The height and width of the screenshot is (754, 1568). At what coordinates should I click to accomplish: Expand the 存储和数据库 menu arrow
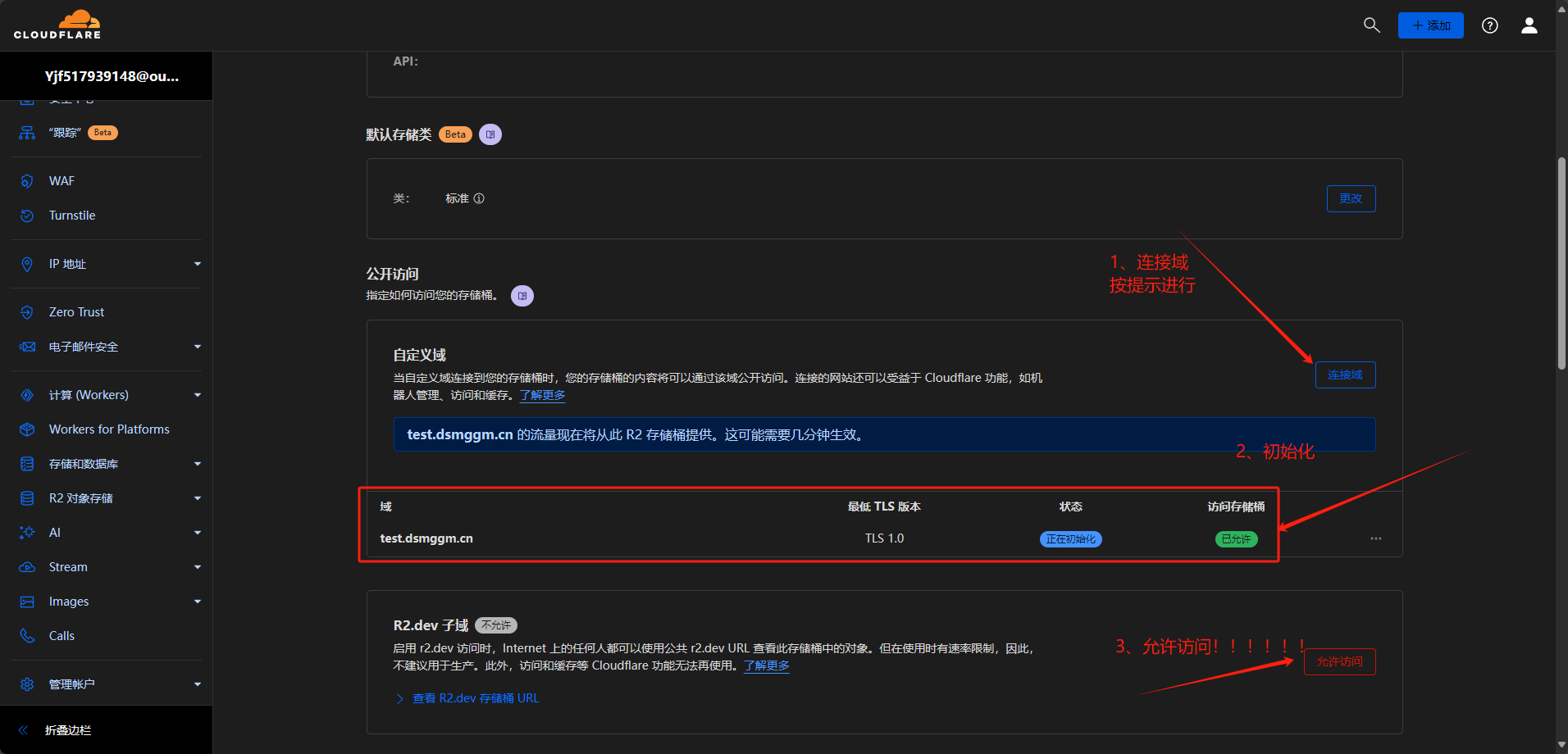coord(198,464)
